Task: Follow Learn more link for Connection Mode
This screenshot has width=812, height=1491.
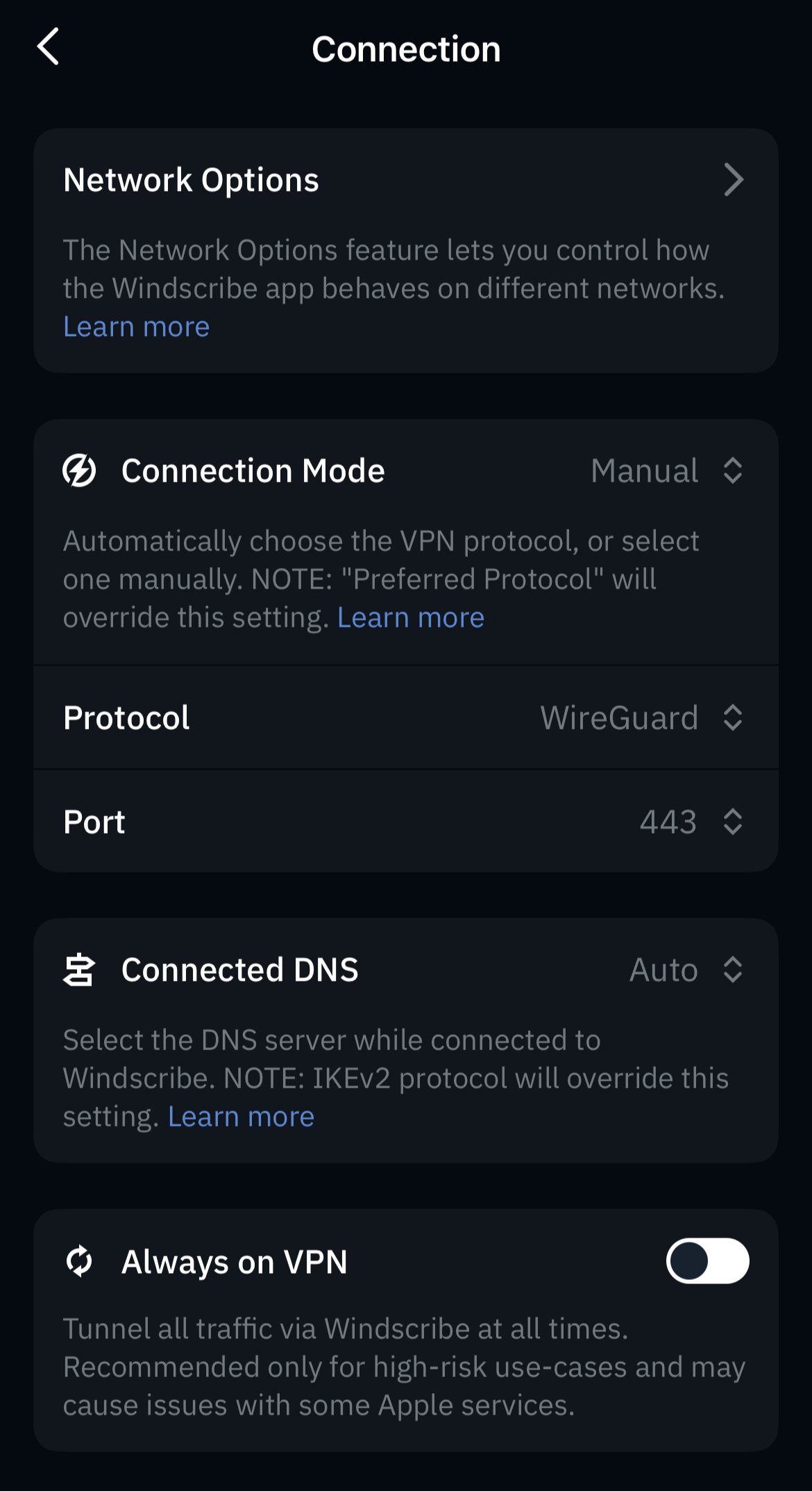Action: 411,617
